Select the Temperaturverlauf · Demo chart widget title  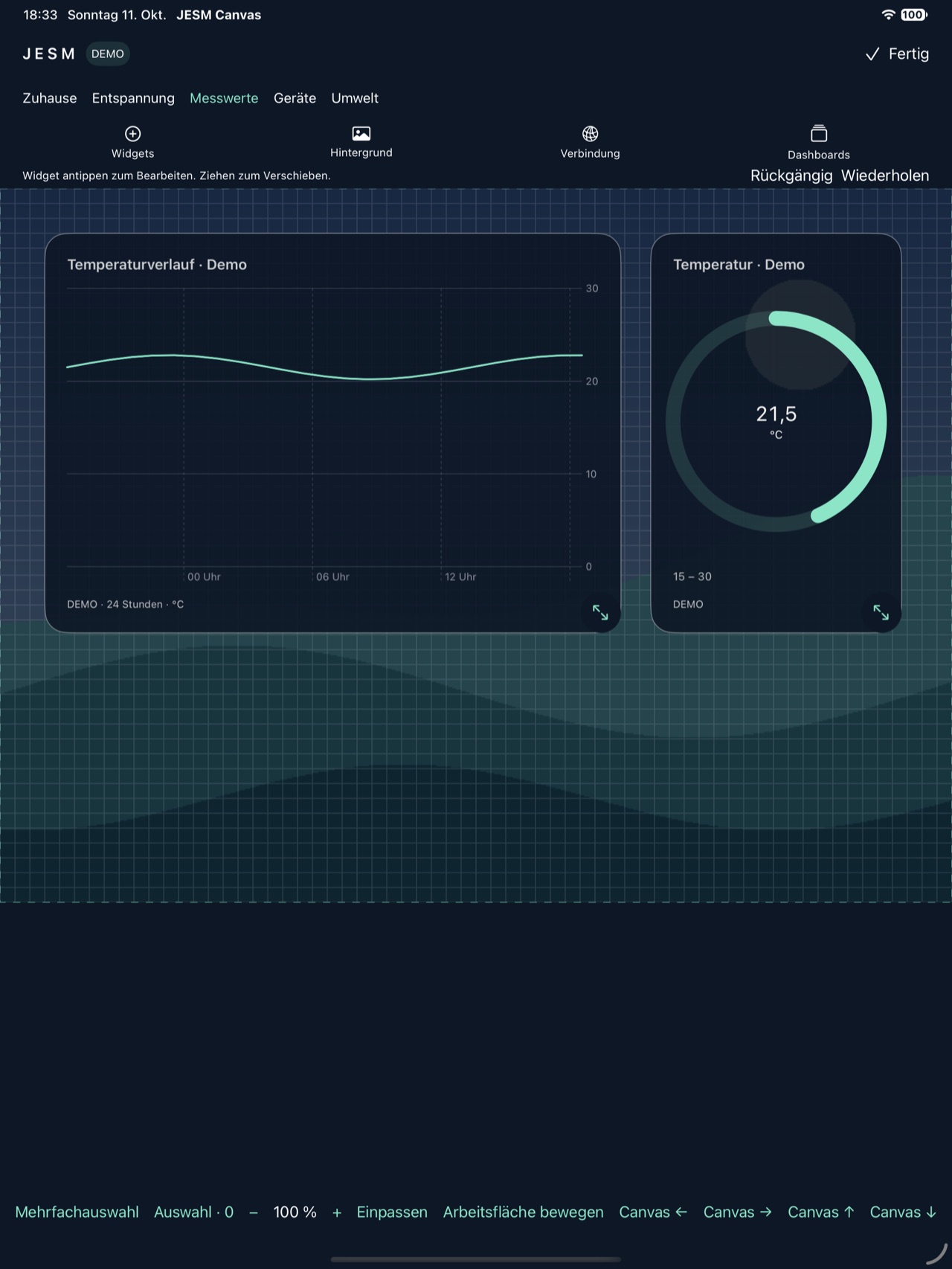pos(157,265)
